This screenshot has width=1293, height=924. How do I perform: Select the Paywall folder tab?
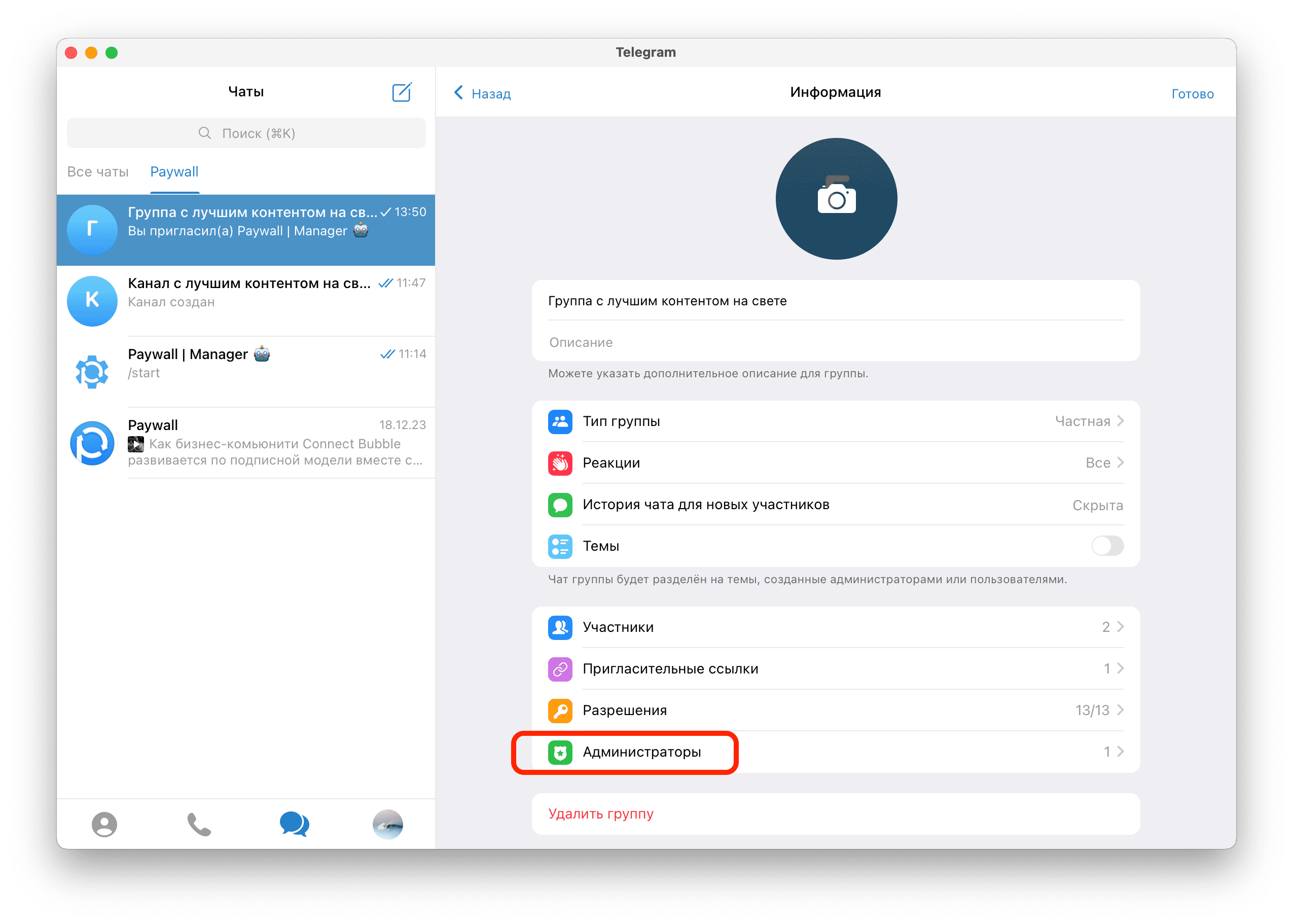pyautogui.click(x=174, y=172)
